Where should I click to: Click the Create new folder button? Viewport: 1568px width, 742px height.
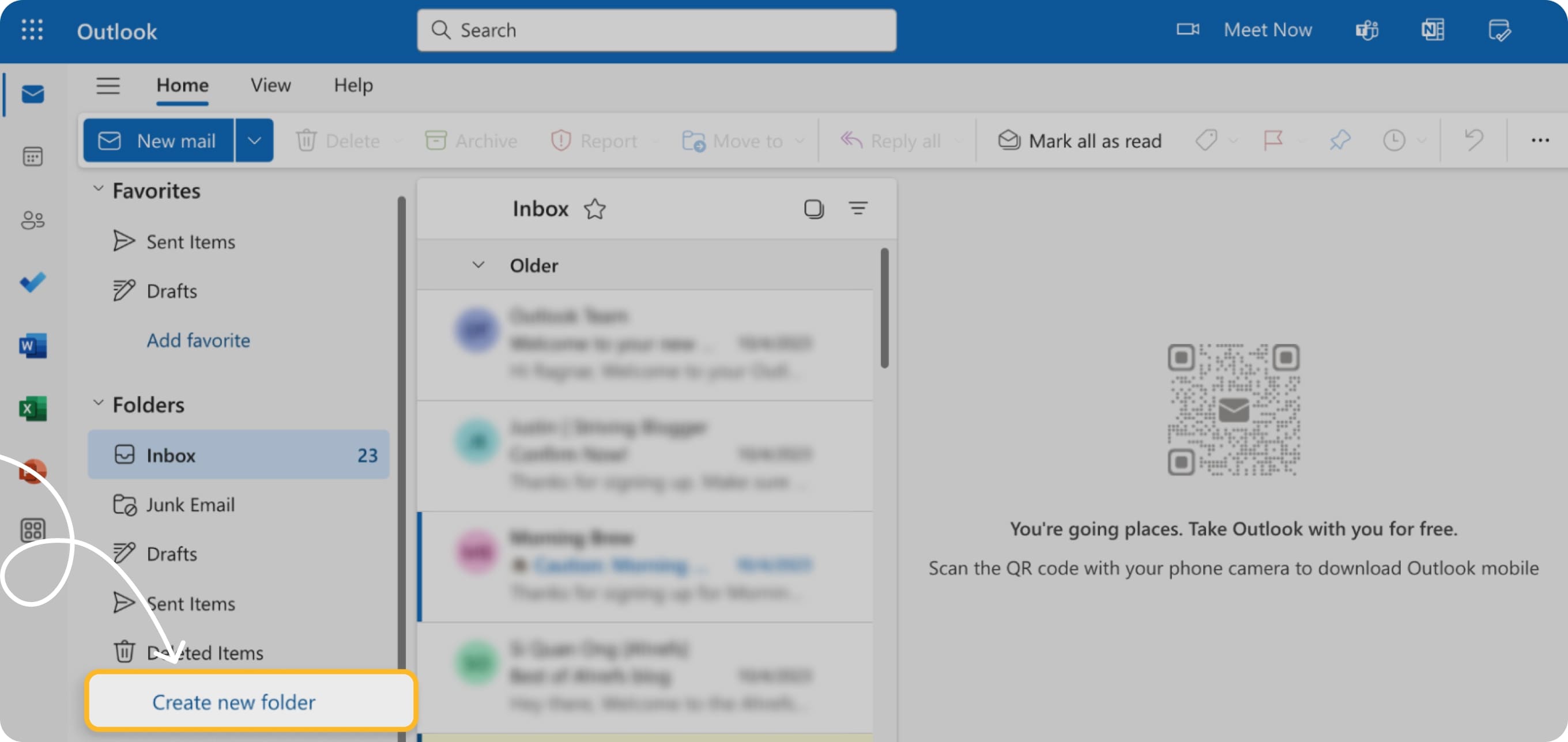(x=233, y=702)
